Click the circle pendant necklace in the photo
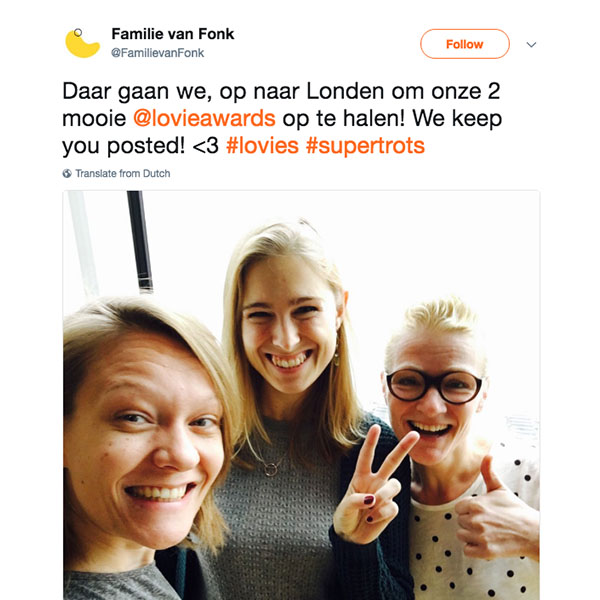This screenshot has height=600, width=600. coord(271,469)
